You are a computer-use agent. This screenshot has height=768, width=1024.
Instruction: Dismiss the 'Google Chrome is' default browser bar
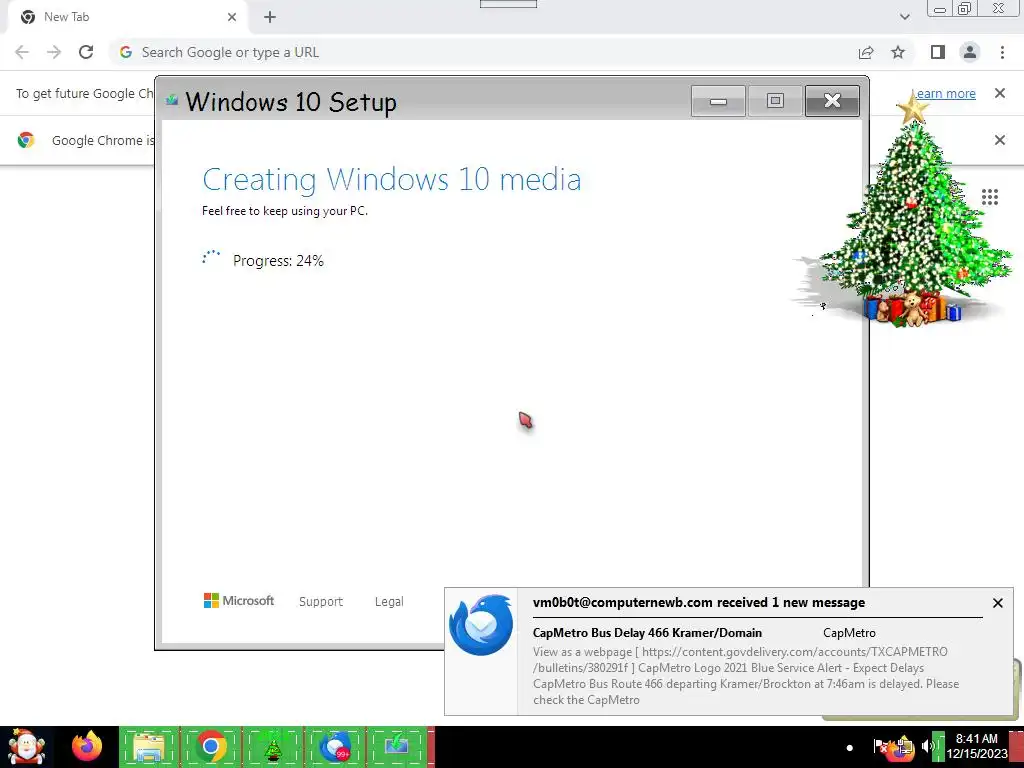coord(999,140)
